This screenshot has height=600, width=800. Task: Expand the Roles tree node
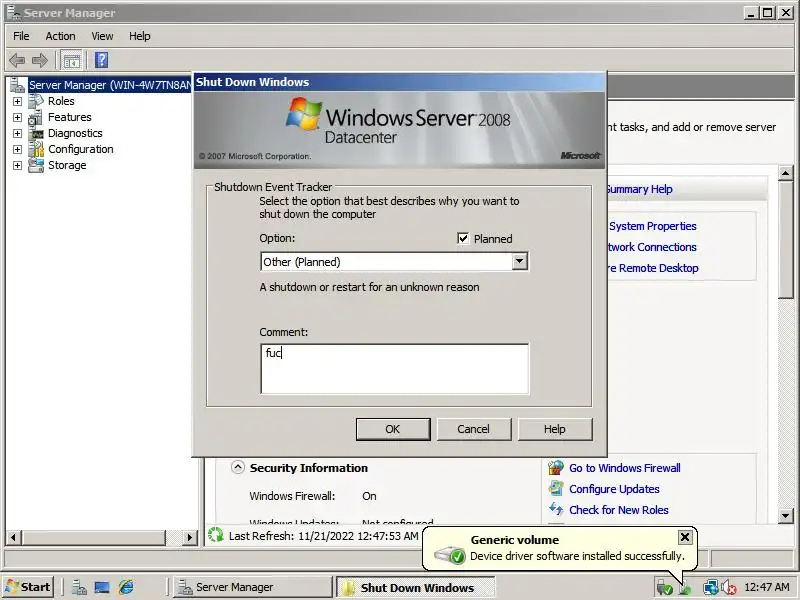pos(17,101)
